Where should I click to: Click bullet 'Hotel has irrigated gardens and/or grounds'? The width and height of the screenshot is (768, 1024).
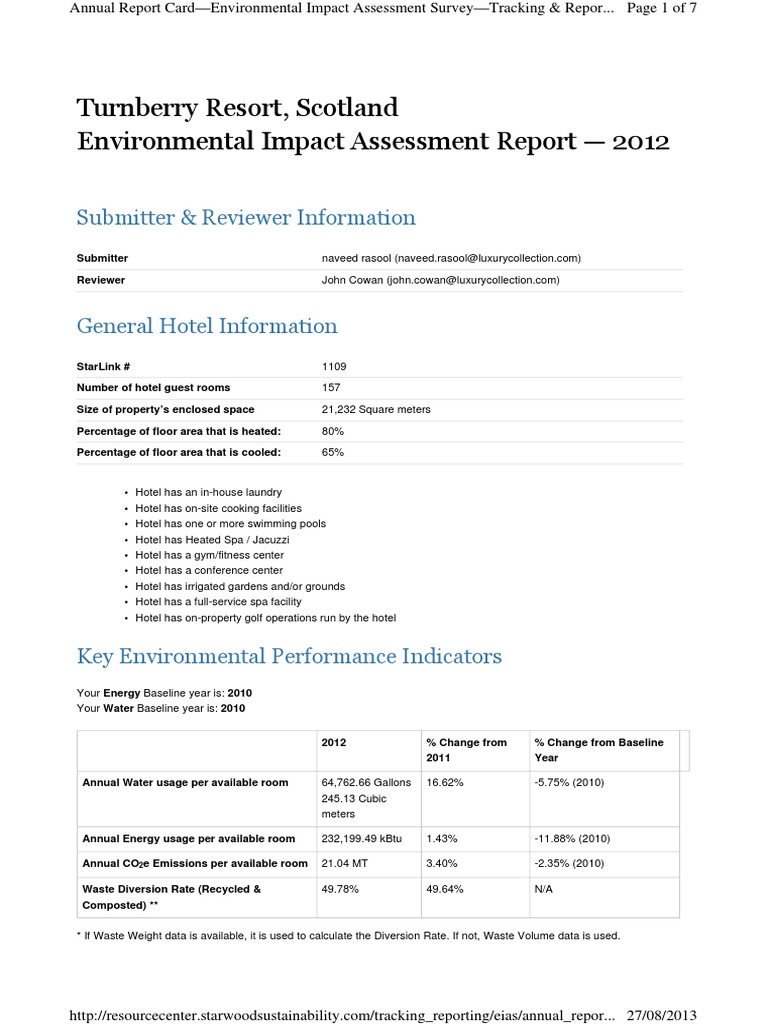pos(240,586)
